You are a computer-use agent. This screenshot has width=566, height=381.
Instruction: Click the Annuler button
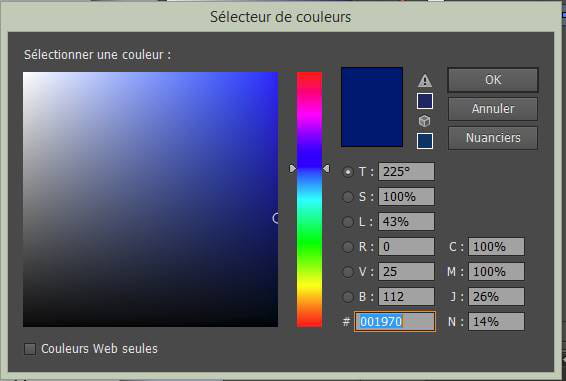pos(493,109)
